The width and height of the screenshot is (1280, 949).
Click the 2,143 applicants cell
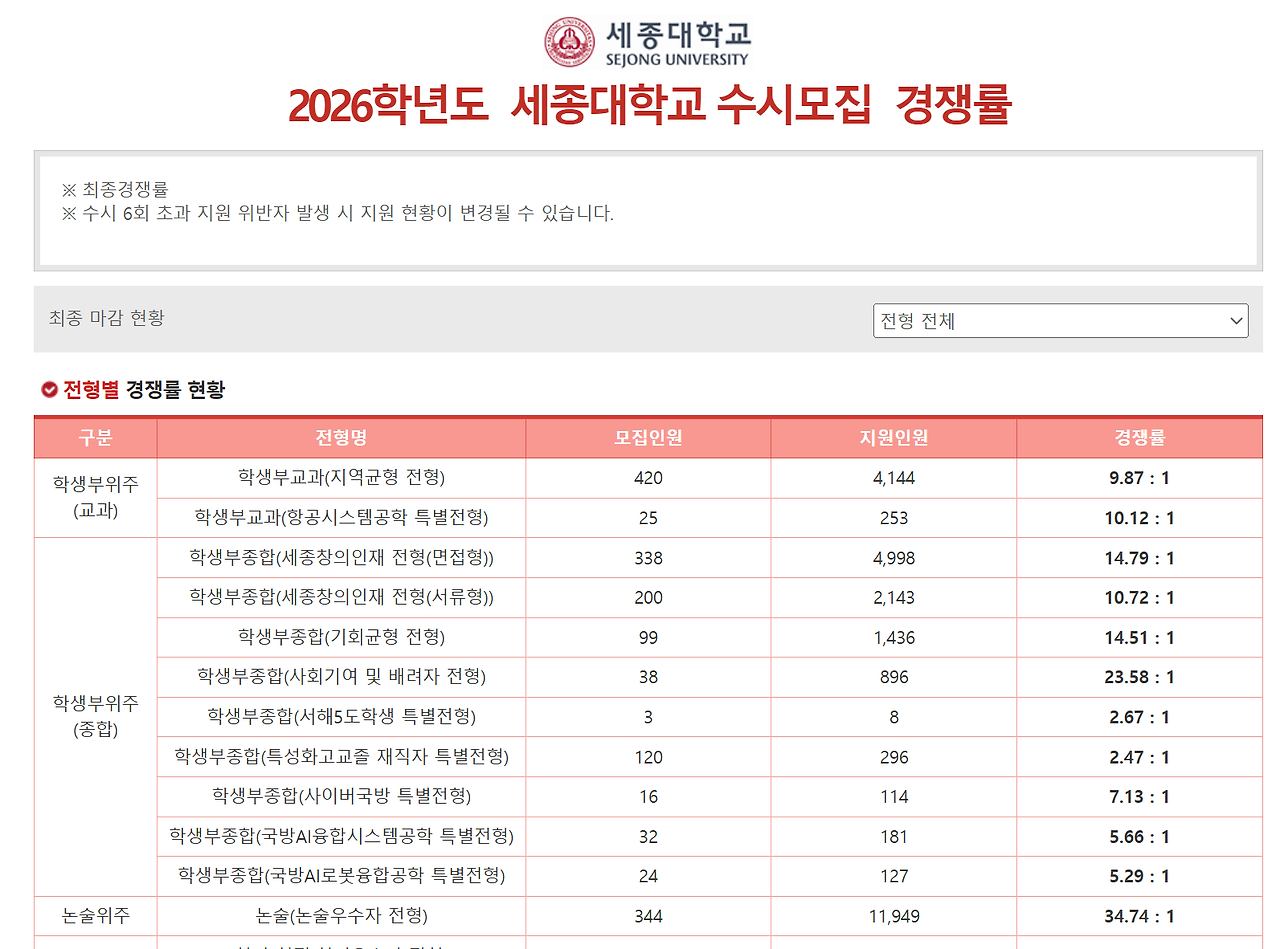click(894, 598)
